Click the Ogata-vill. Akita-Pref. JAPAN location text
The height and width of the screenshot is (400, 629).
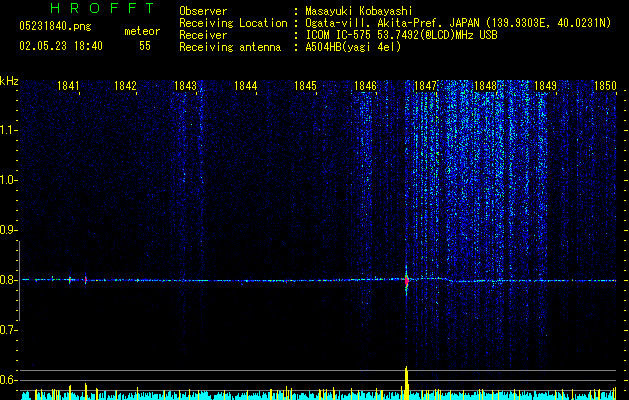point(458,24)
